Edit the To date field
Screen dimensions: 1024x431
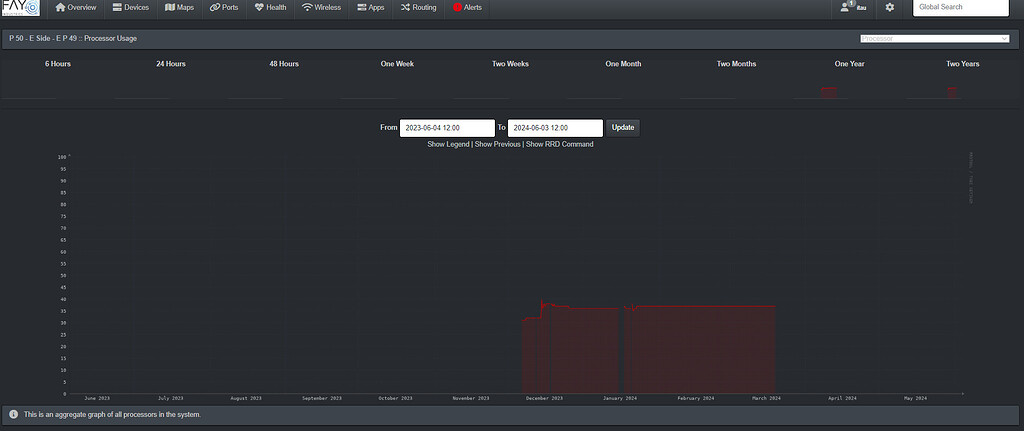pos(555,128)
